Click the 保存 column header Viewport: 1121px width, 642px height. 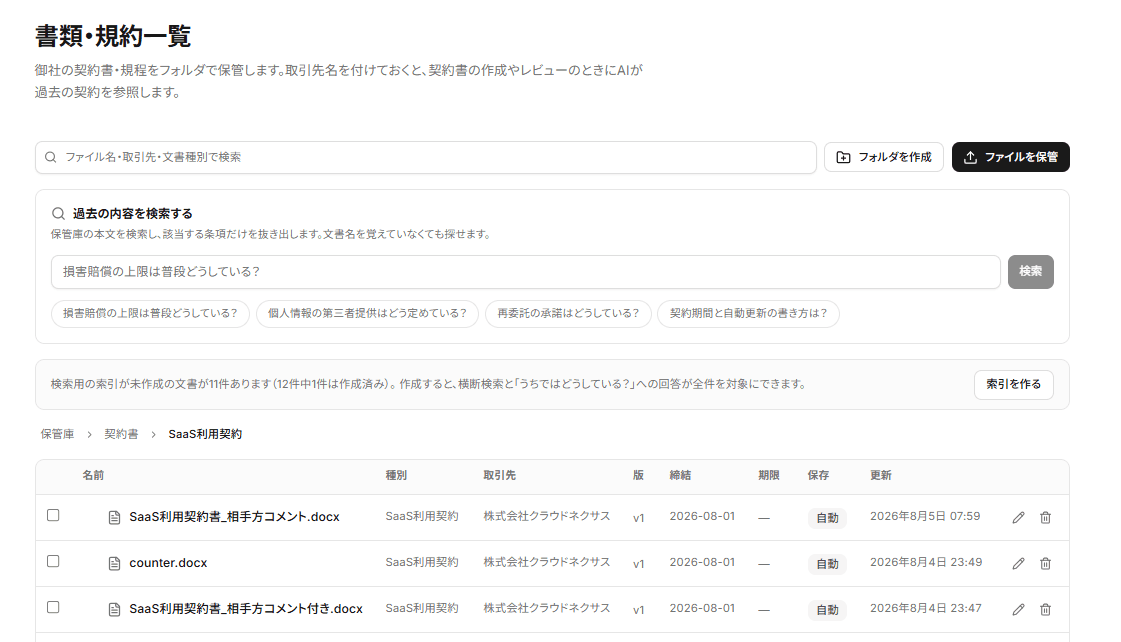click(x=819, y=475)
